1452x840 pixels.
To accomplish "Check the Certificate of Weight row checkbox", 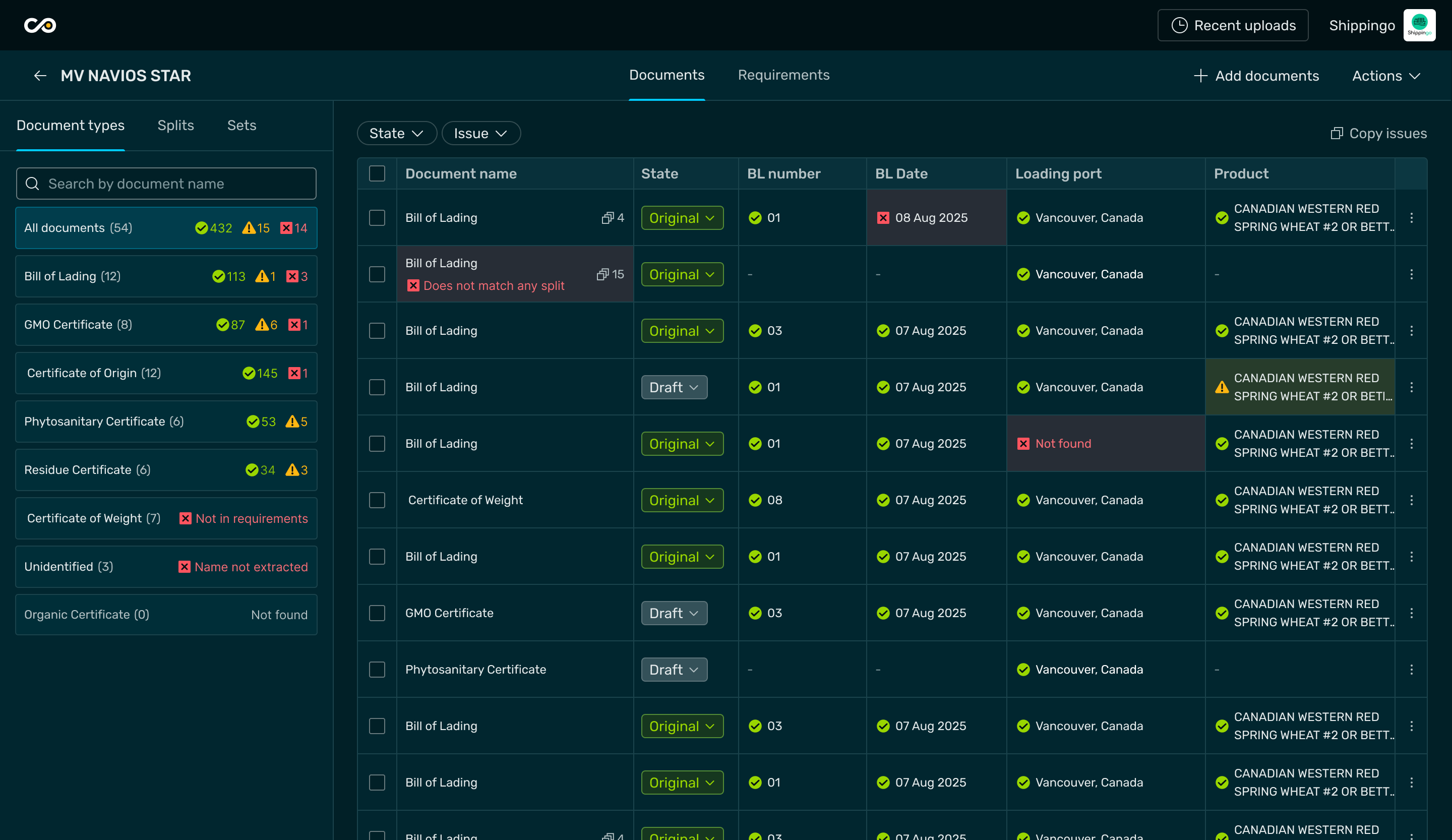I will pos(377,500).
